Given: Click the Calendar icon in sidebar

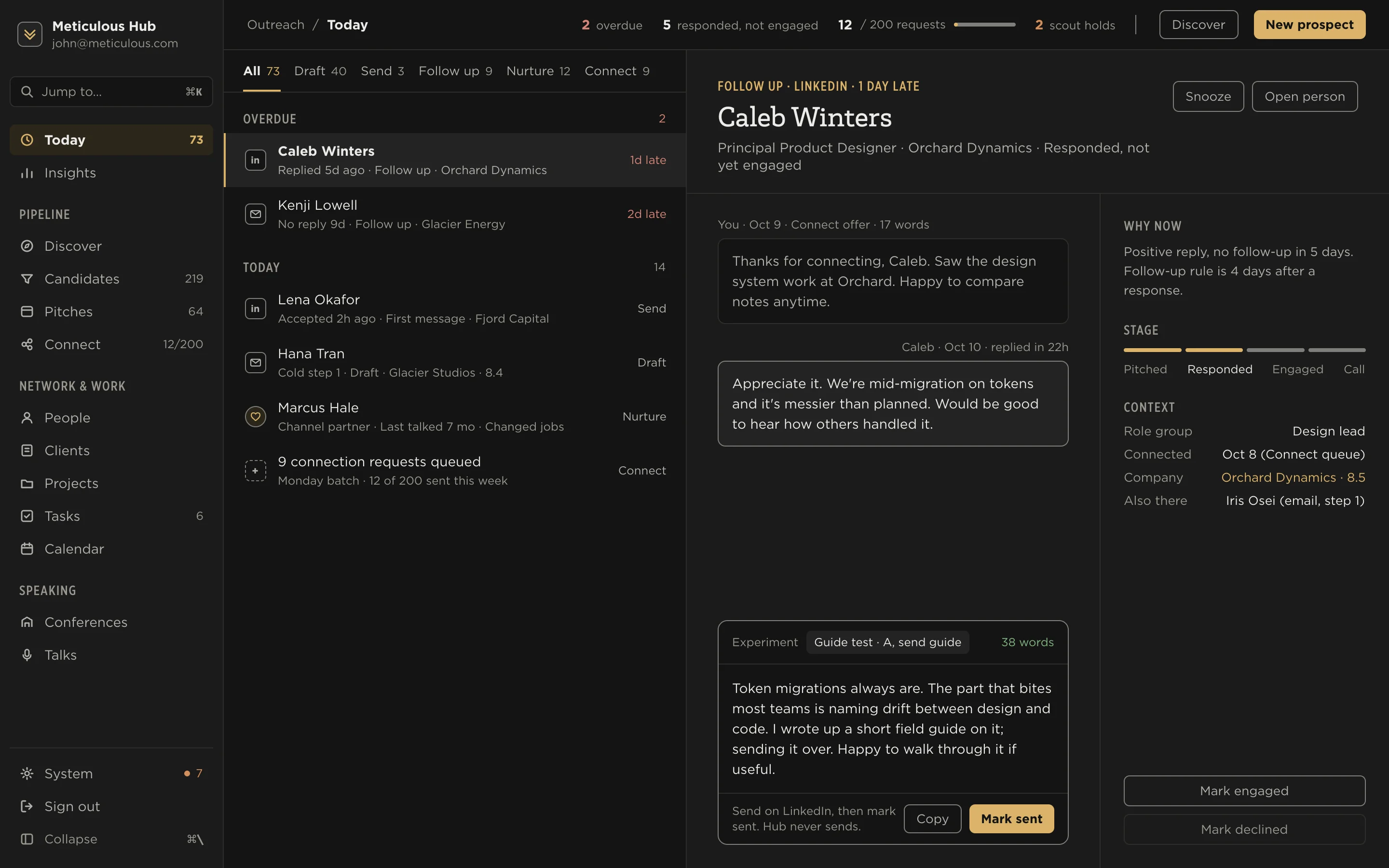Looking at the screenshot, I should (x=27, y=548).
